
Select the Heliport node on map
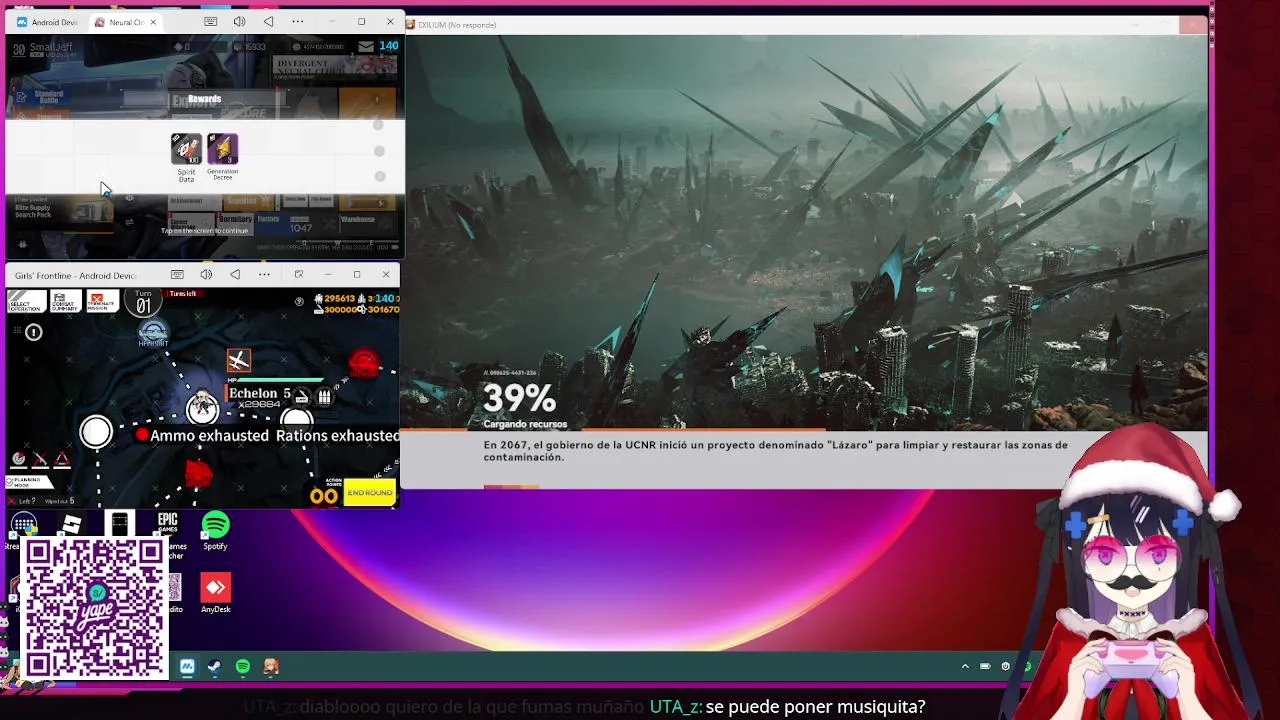(x=153, y=333)
